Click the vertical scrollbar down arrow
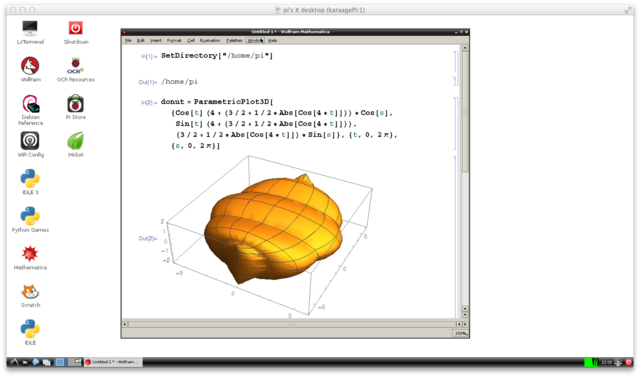 pyautogui.click(x=465, y=315)
